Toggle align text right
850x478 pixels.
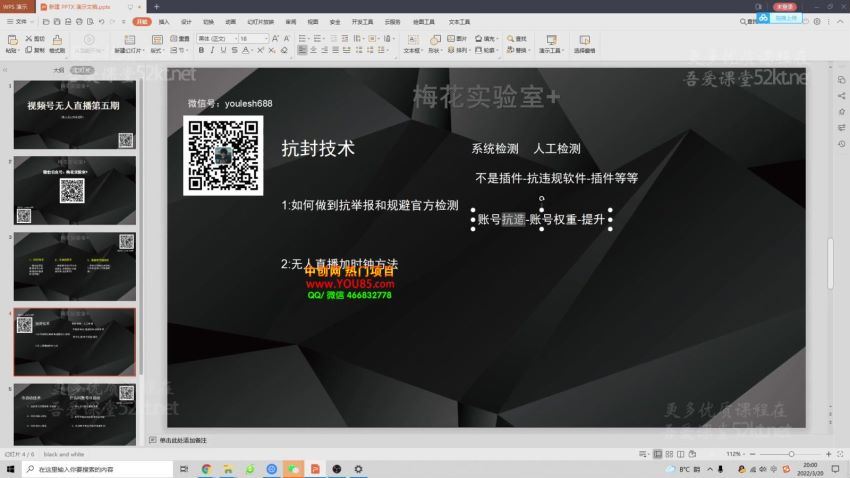click(324, 50)
